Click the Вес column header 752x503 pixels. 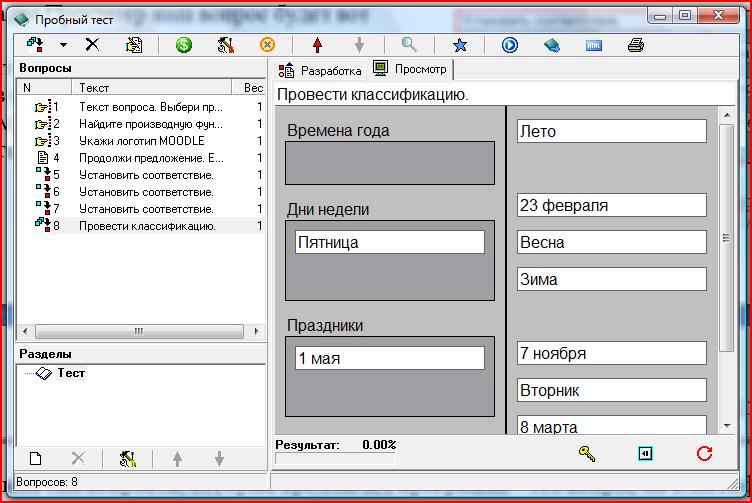point(249,87)
